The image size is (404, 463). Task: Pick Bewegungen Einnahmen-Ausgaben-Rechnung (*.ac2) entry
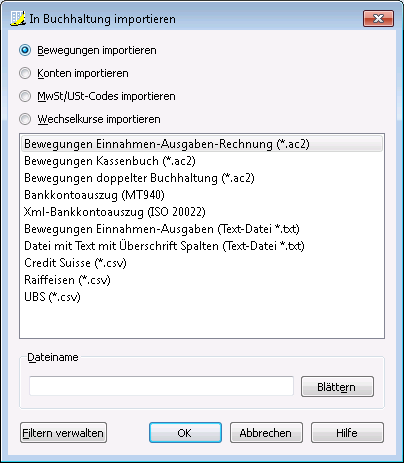coord(202,144)
